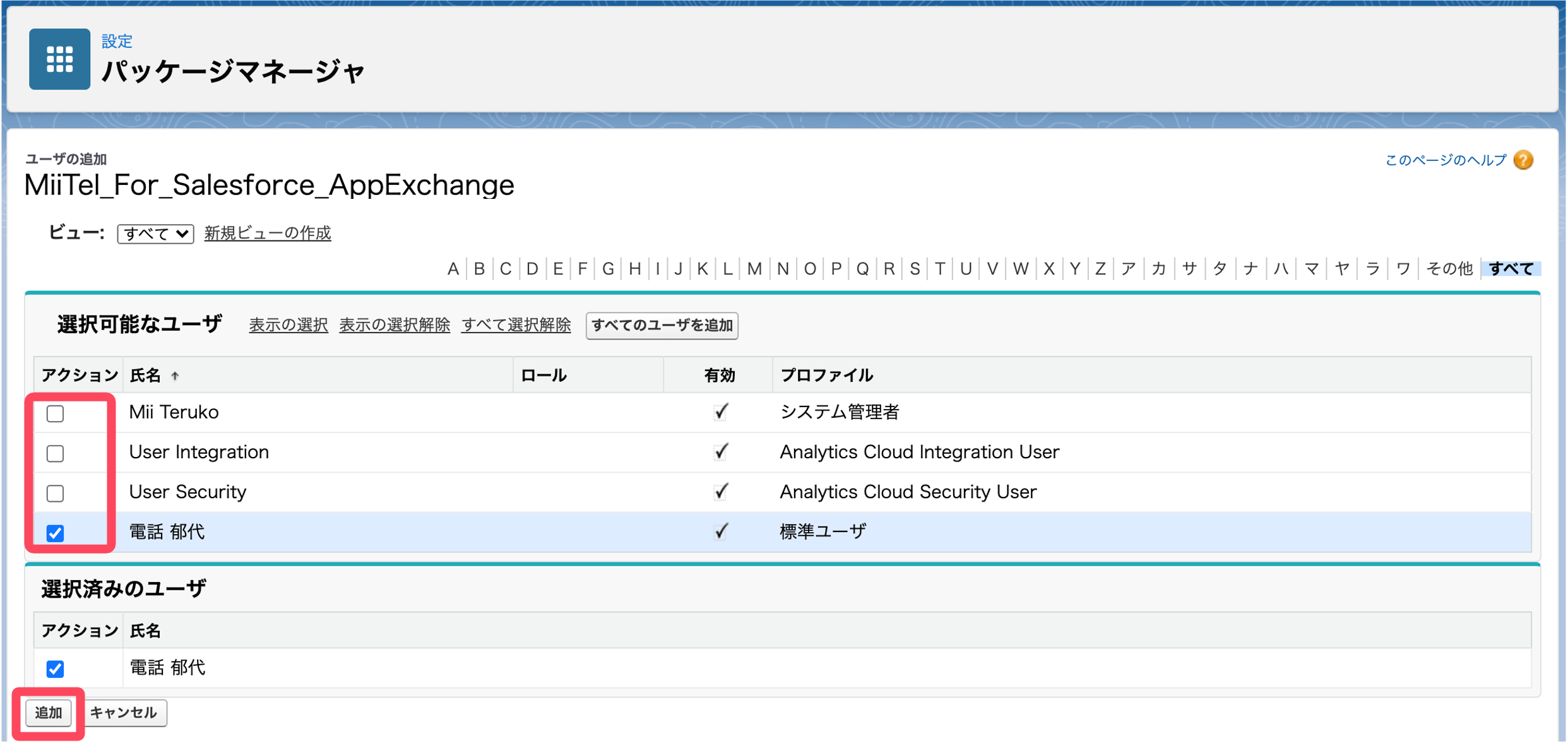
Task: Click the User Integration name cell
Action: (199, 453)
